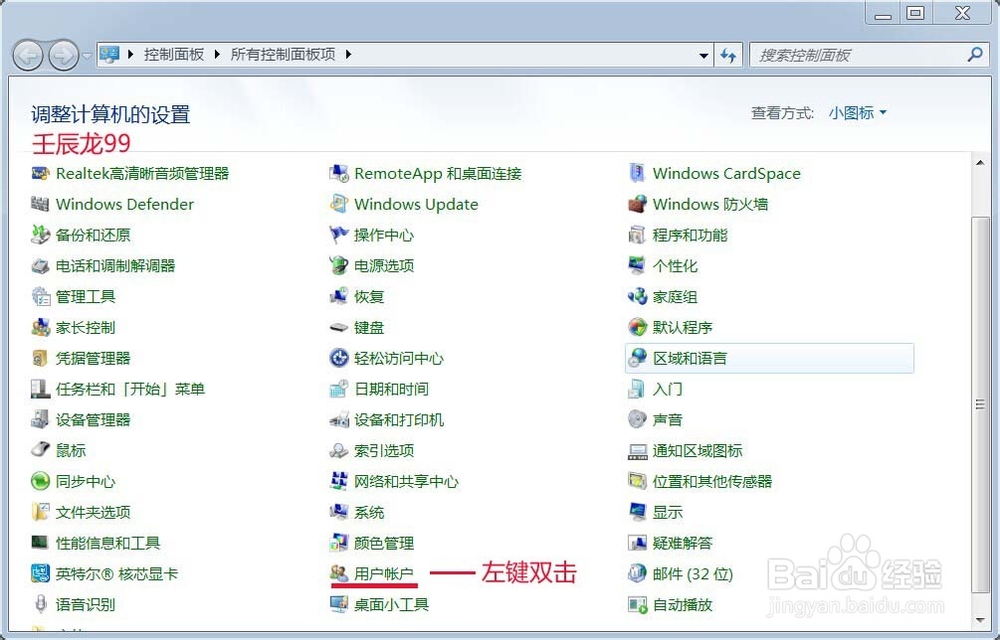This screenshot has height=640, width=1000.
Task: Open the address bar history dropdown
Action: pos(704,55)
